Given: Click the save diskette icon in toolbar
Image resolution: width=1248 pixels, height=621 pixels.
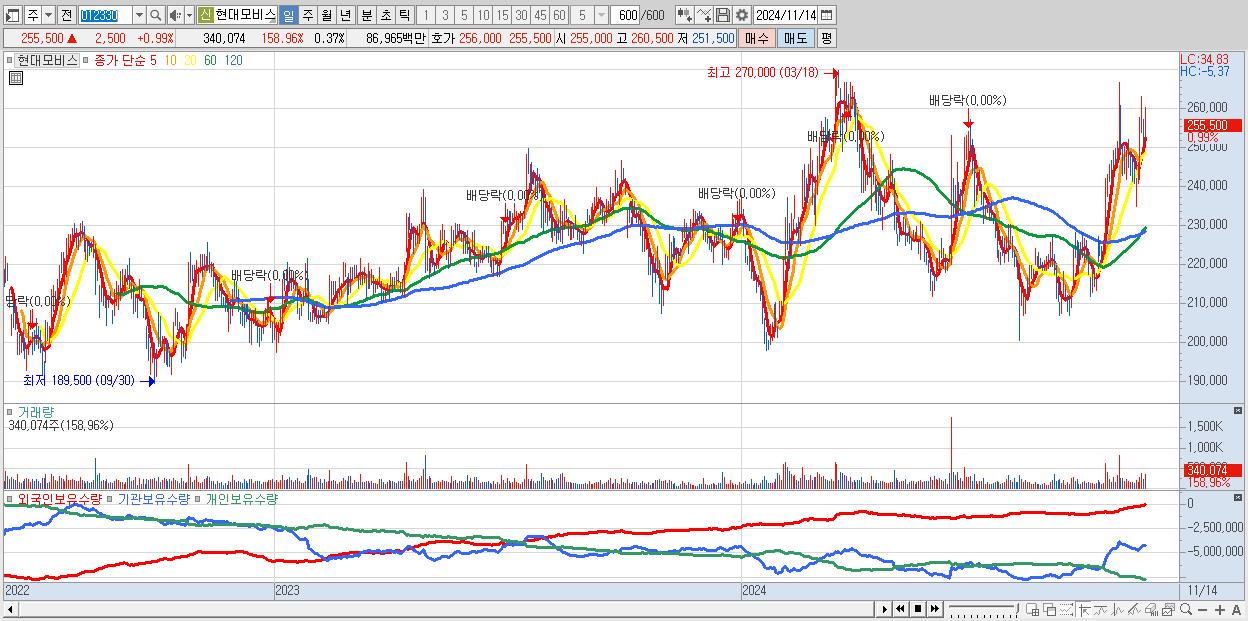Looking at the screenshot, I should [x=723, y=15].
